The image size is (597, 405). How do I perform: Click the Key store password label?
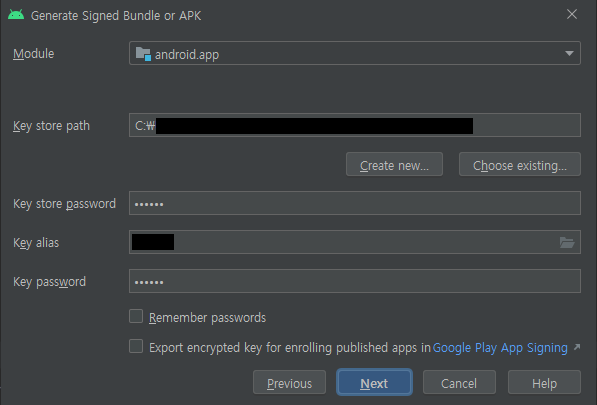64,204
